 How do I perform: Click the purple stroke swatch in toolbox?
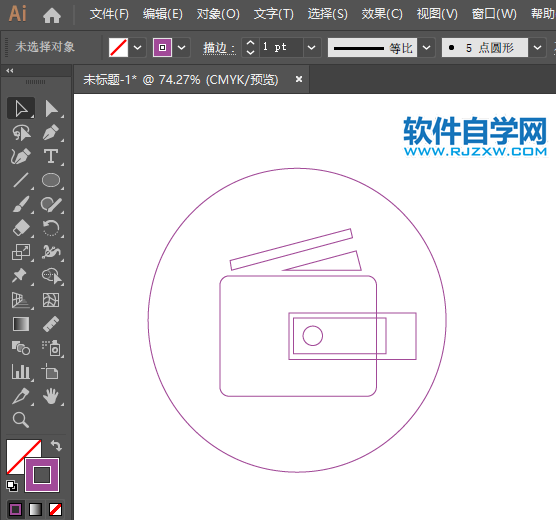(x=42, y=475)
